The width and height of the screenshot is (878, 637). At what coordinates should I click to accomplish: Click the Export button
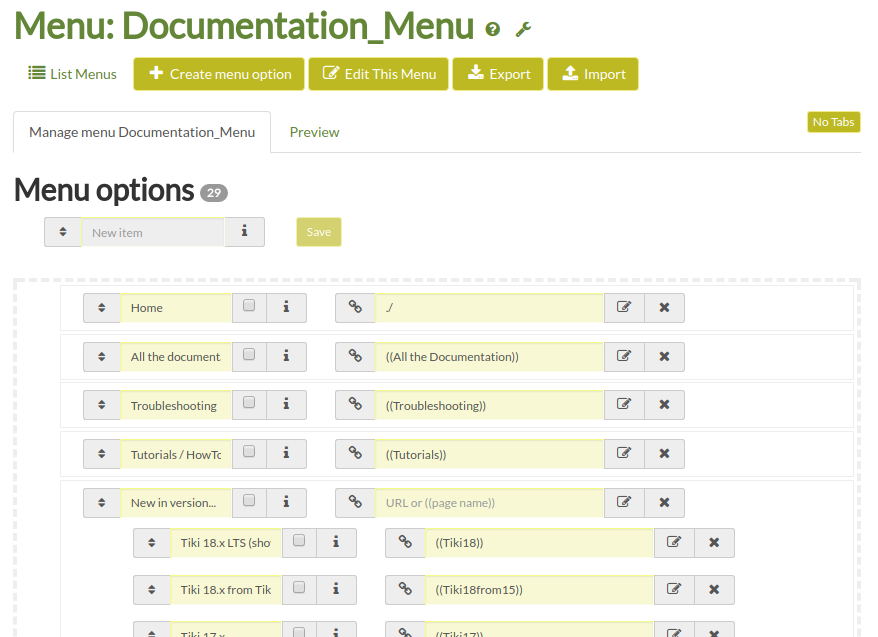point(498,74)
